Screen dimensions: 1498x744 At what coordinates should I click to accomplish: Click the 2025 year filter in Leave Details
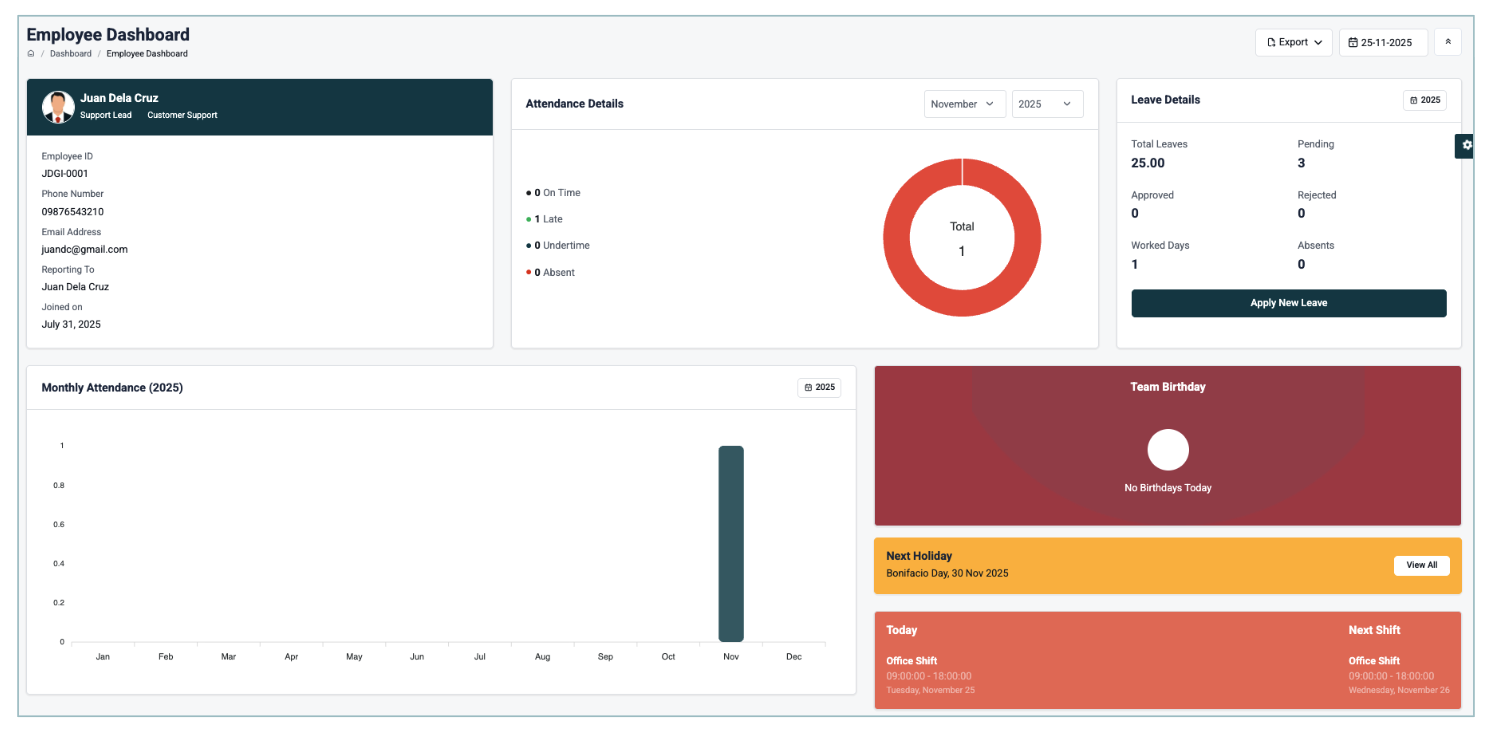1424,100
